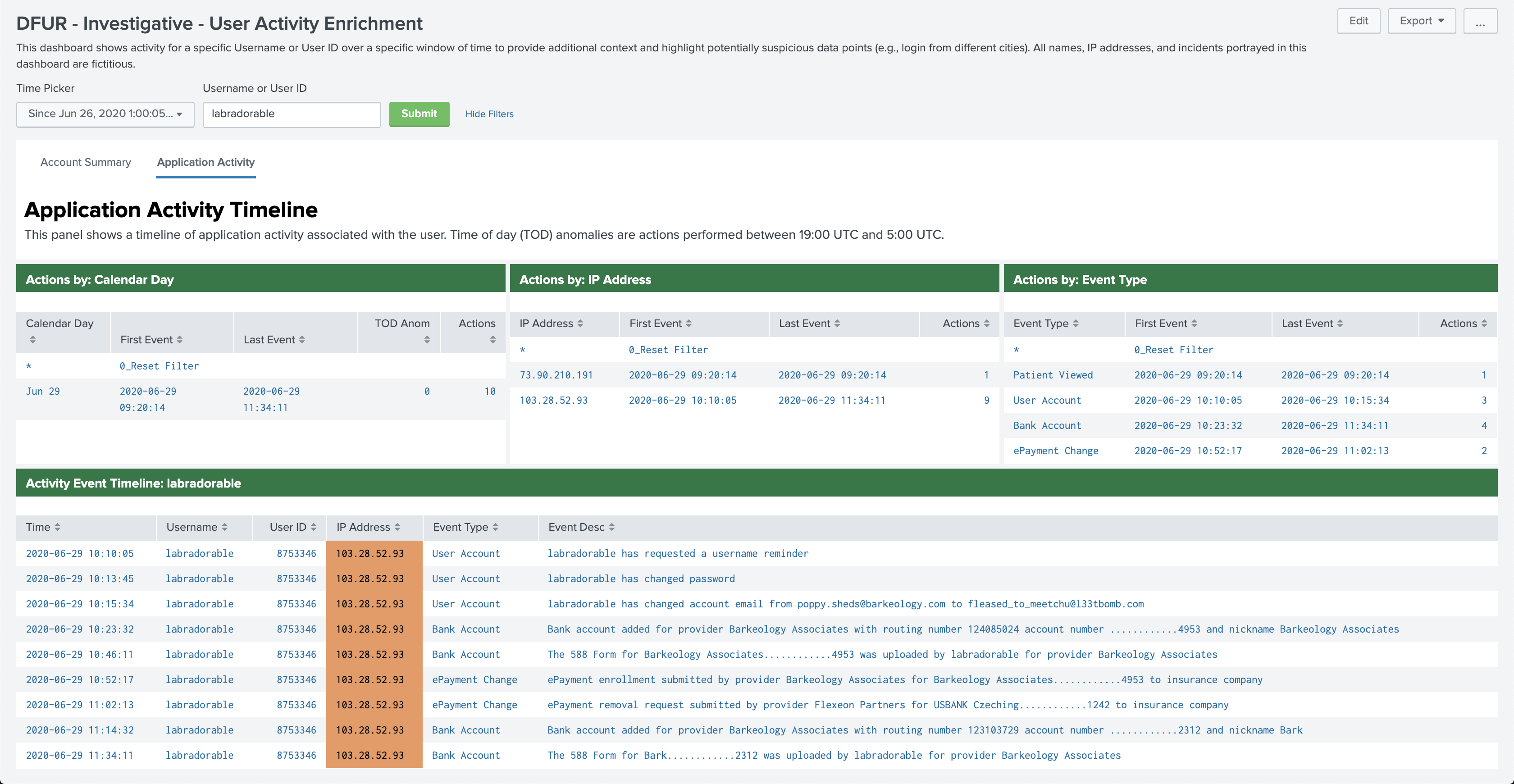Image resolution: width=1514 pixels, height=784 pixels.
Task: Sort Event Type table by Last Event
Action: [x=1340, y=323]
